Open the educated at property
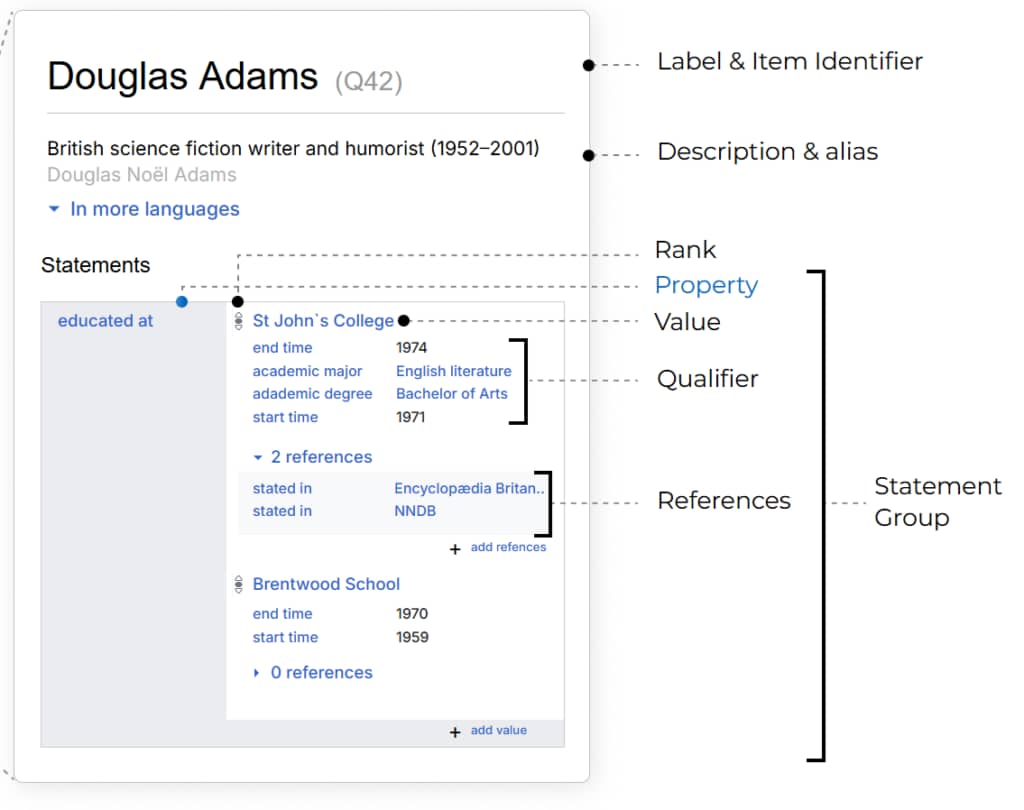This screenshot has height=810, width=1024. click(x=105, y=321)
